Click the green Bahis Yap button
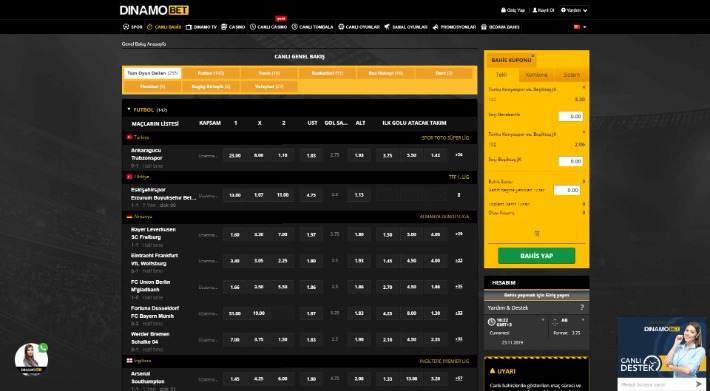 point(537,256)
